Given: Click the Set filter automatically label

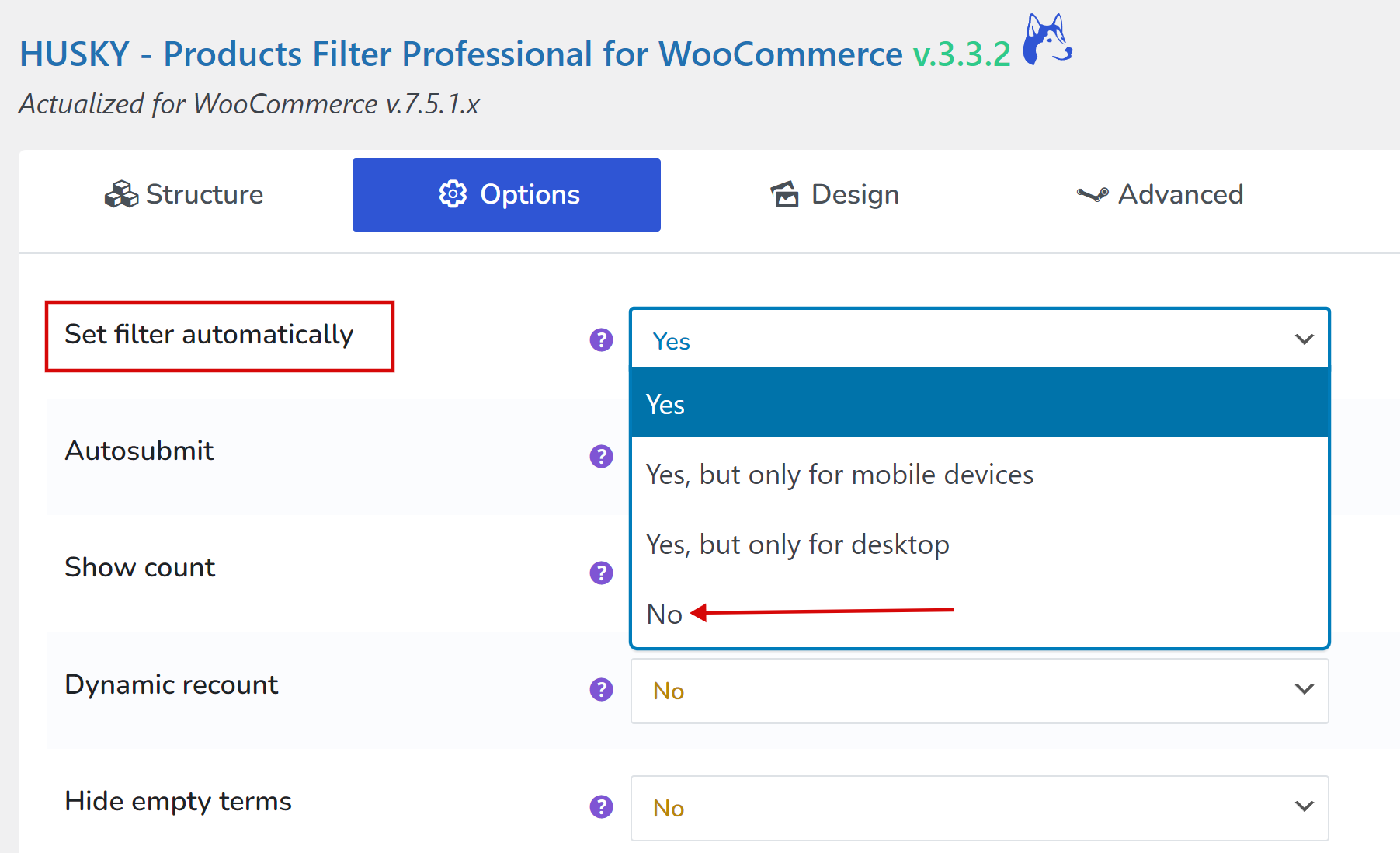Looking at the screenshot, I should pyautogui.click(x=209, y=335).
